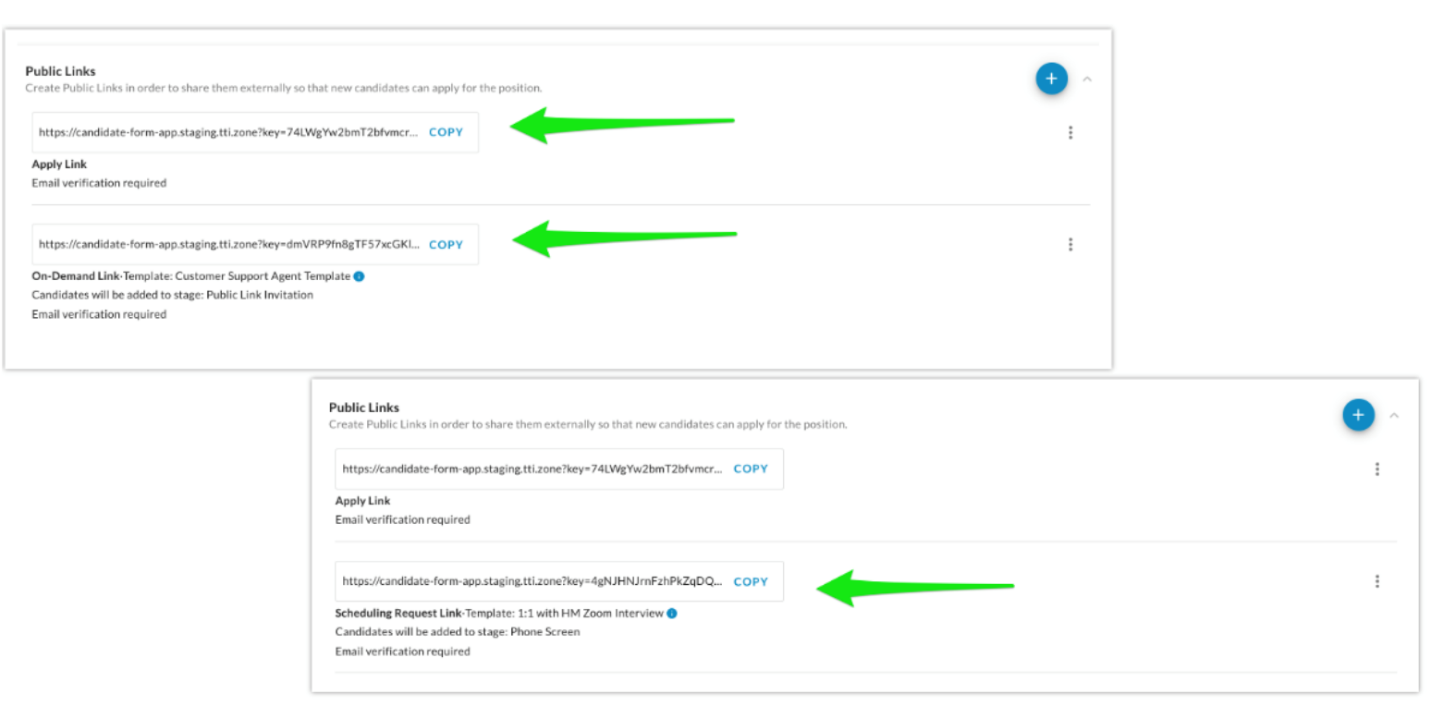The image size is (1431, 706).
Task: Click 'Apply Link' label in lower panel
Action: click(x=363, y=501)
